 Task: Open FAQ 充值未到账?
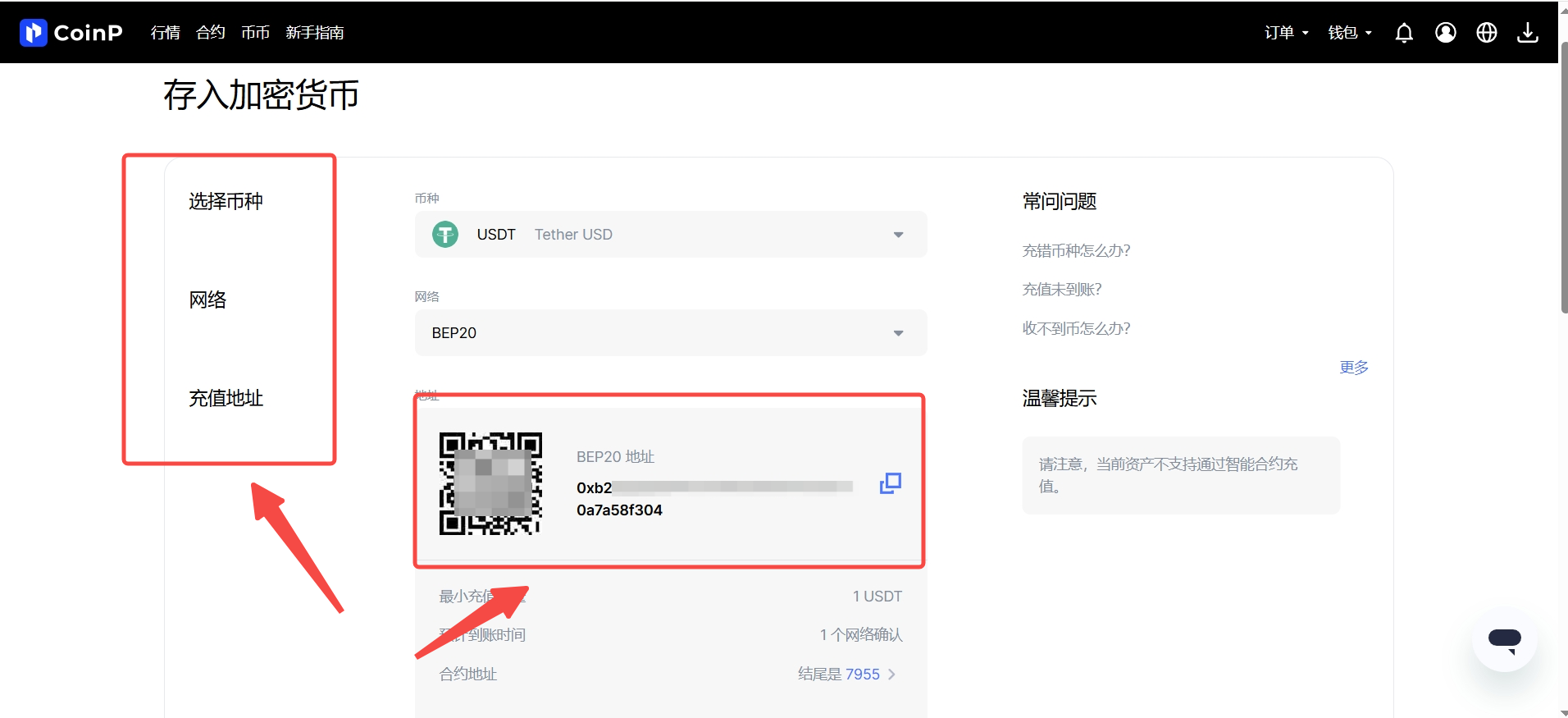tap(1062, 290)
